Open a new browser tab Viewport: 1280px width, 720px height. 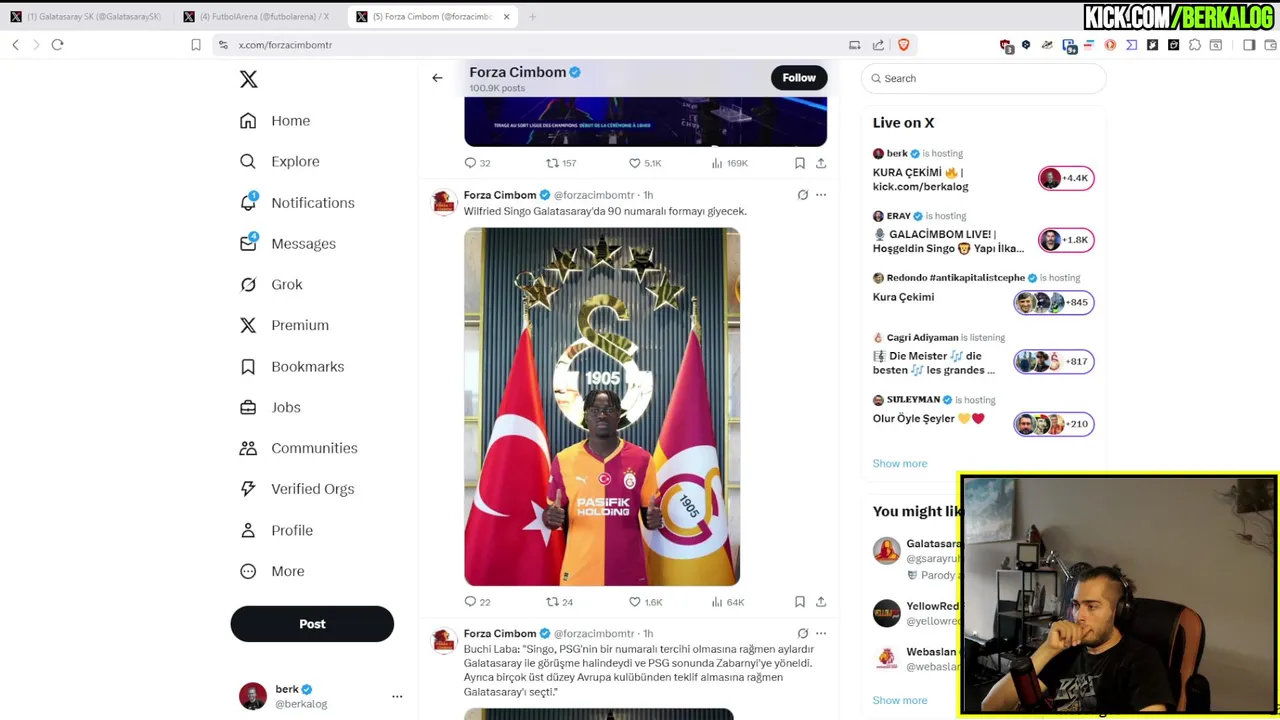532,17
